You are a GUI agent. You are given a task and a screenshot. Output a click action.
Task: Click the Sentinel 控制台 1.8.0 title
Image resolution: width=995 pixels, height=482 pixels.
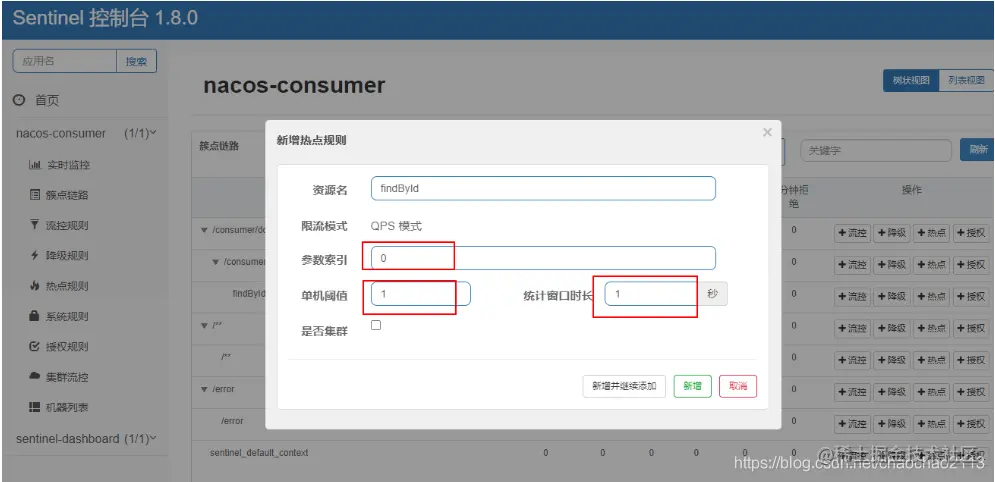point(105,18)
